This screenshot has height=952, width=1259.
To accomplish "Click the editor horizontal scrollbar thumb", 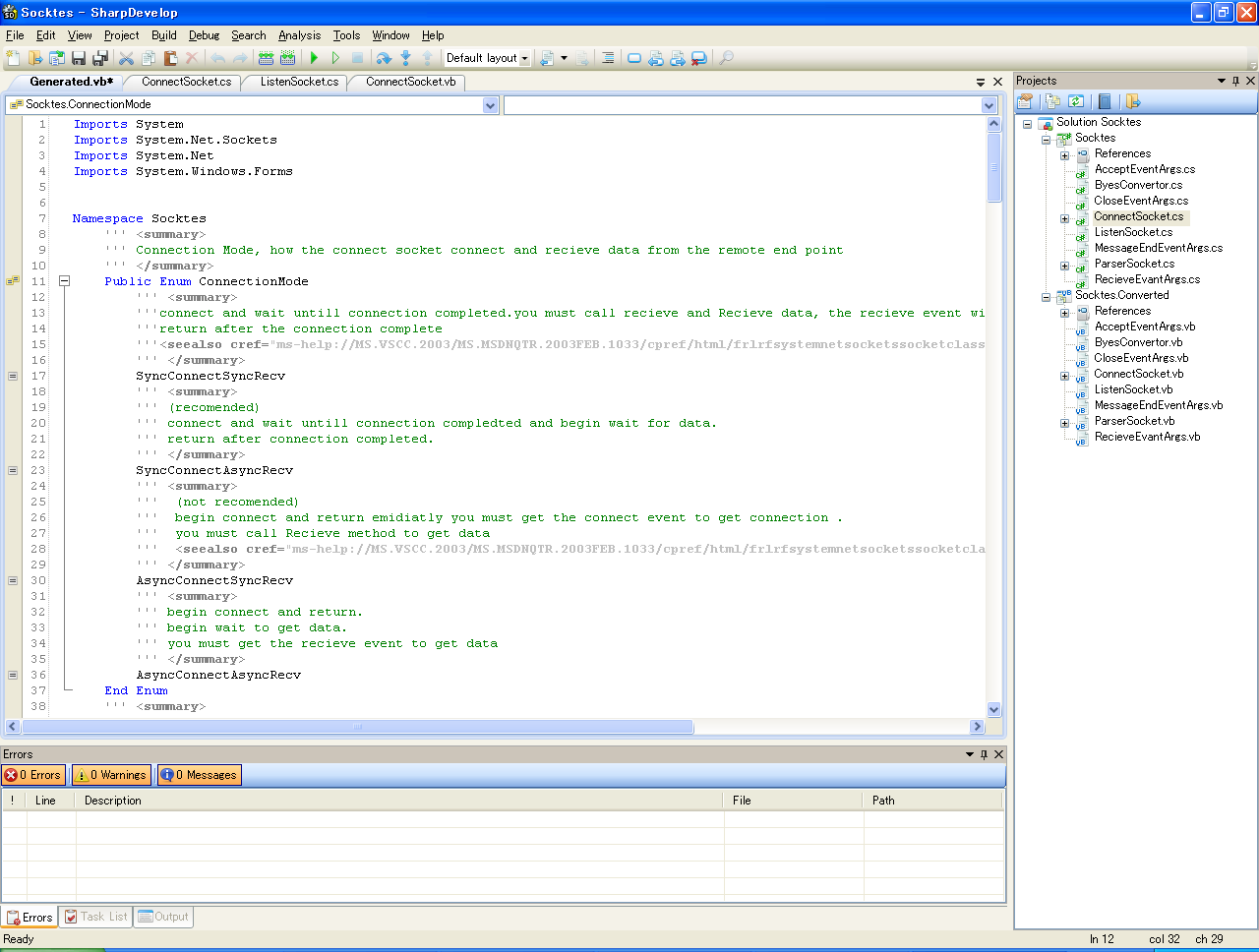I will 357,727.
